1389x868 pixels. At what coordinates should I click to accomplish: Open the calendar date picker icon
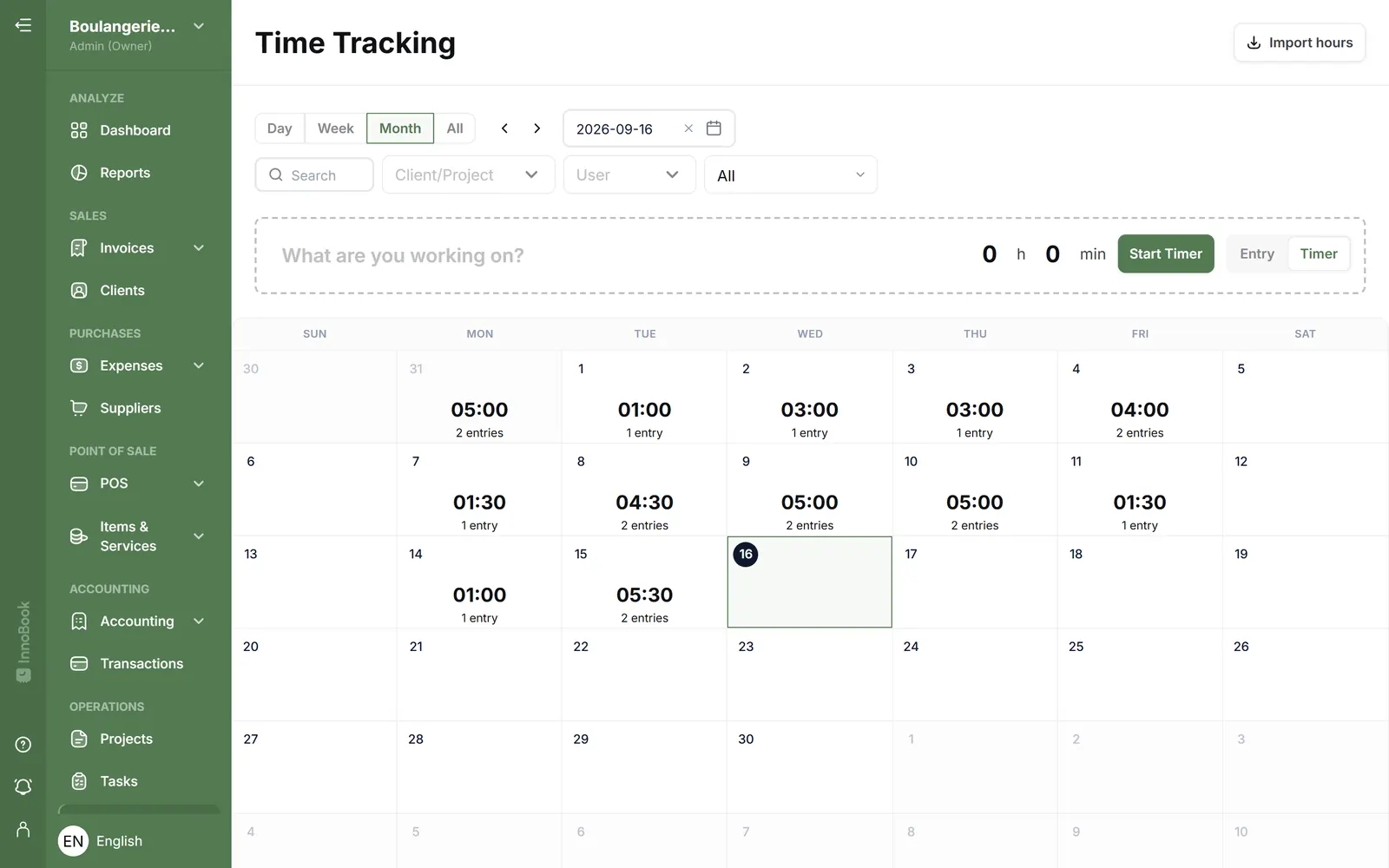(714, 128)
